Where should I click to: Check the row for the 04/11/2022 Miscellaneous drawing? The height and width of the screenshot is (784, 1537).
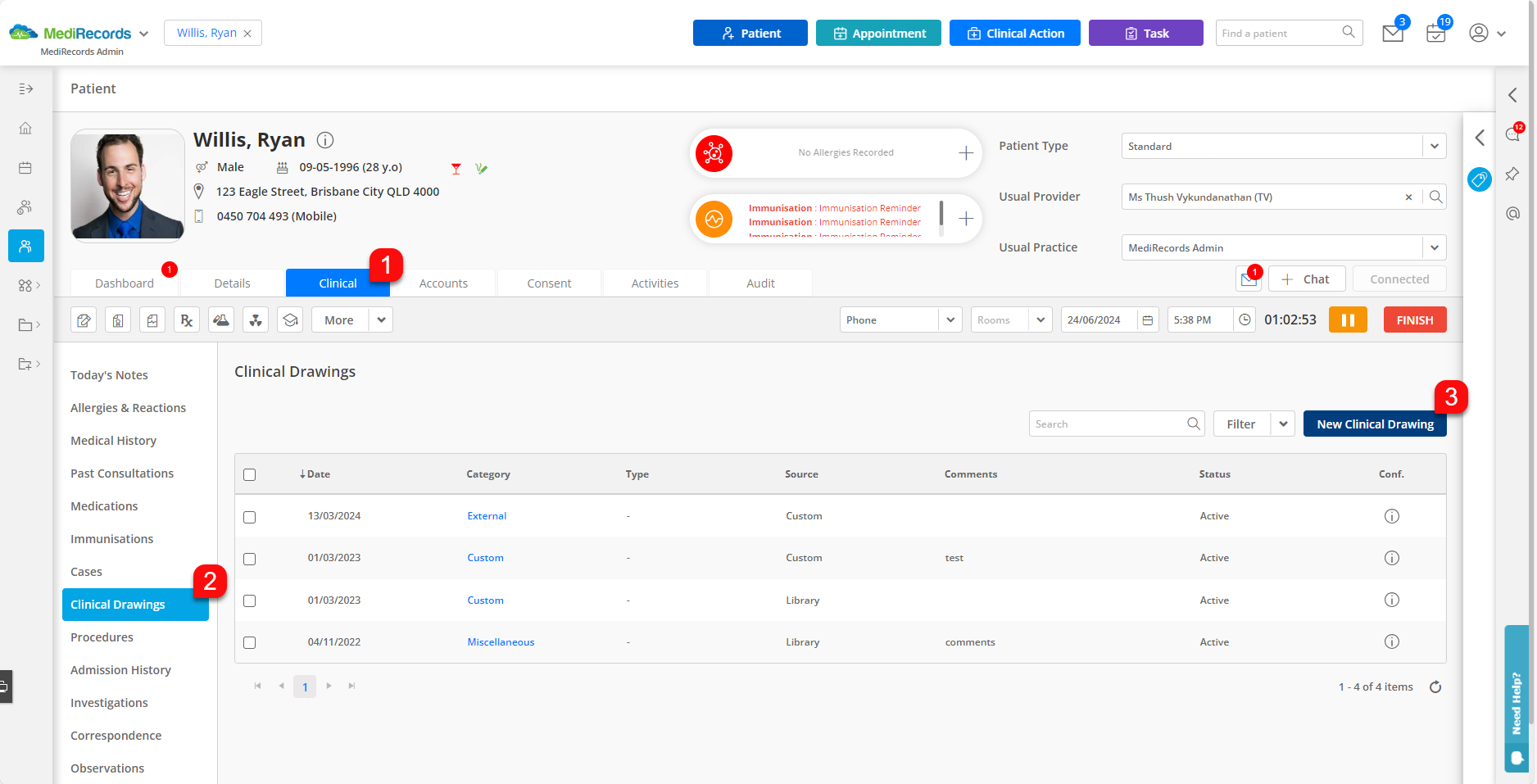pyautogui.click(x=249, y=643)
